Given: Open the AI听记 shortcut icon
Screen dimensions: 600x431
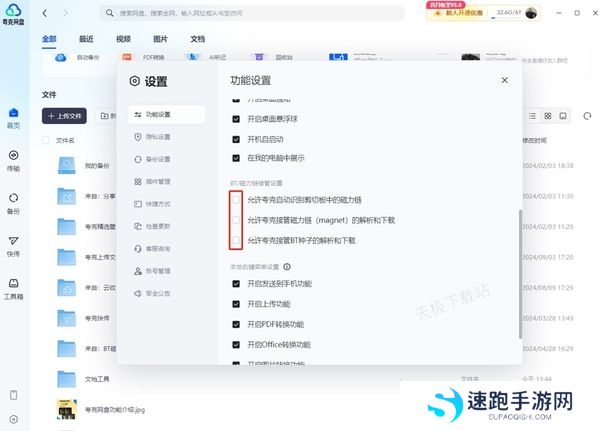Looking at the screenshot, I should pyautogui.click(x=192, y=57).
